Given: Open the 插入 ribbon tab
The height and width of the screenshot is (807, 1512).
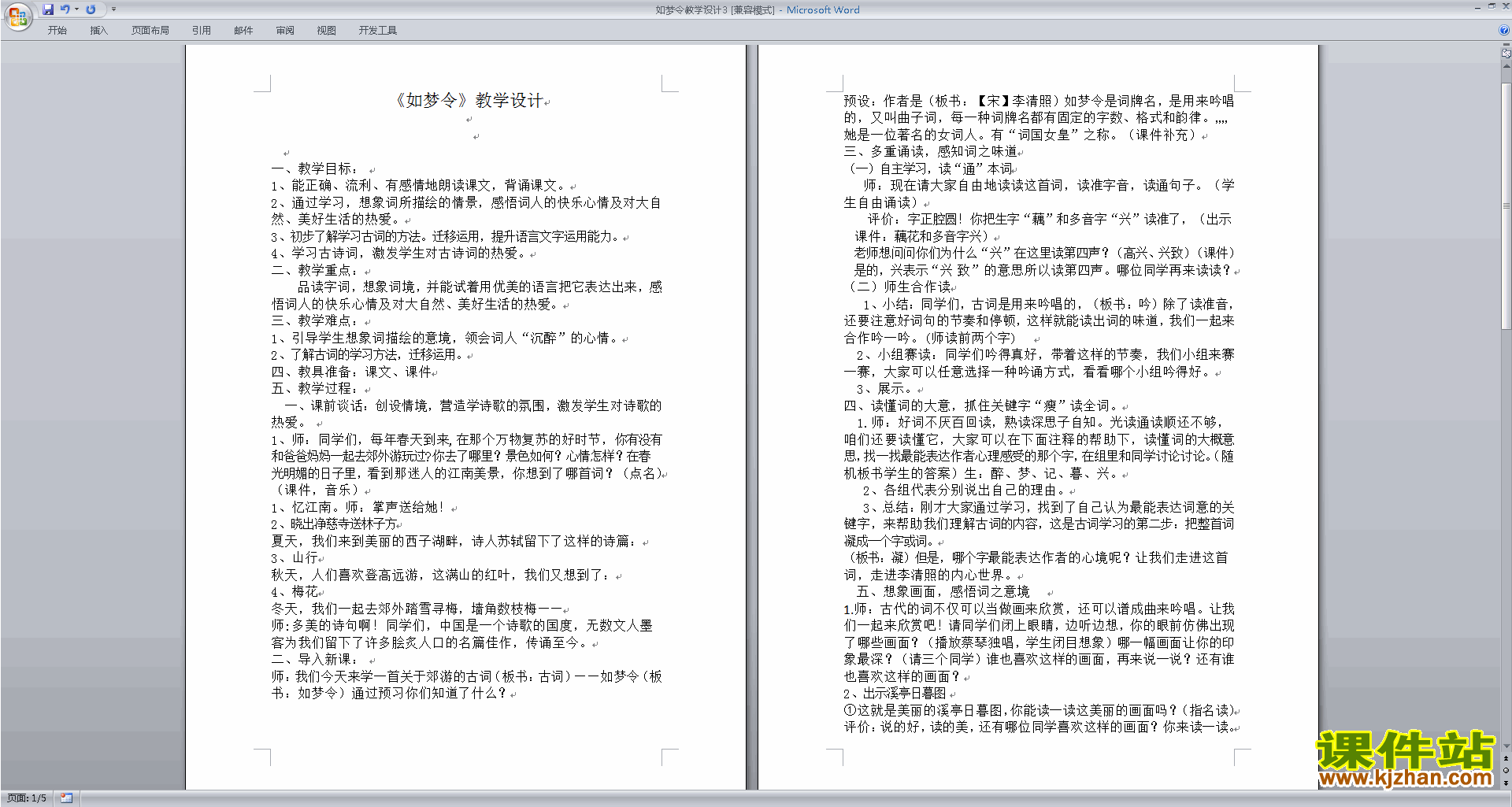Looking at the screenshot, I should [98, 31].
